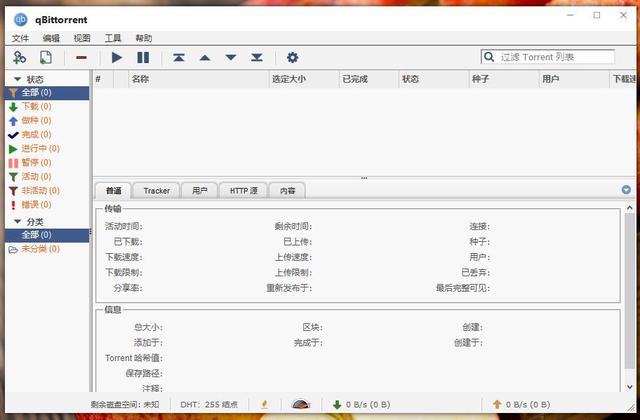Click the download speed status button
This screenshot has height=420, width=640.
(361, 404)
